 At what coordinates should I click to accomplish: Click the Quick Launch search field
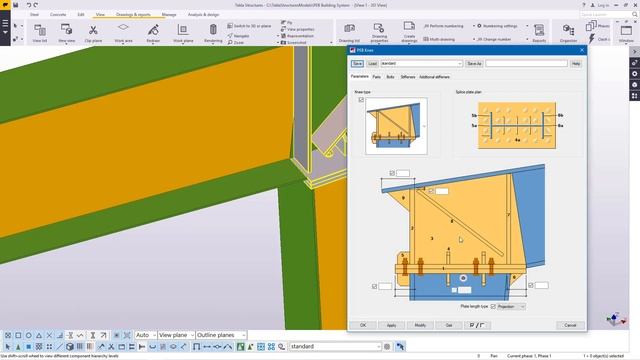pyautogui.click(x=605, y=14)
